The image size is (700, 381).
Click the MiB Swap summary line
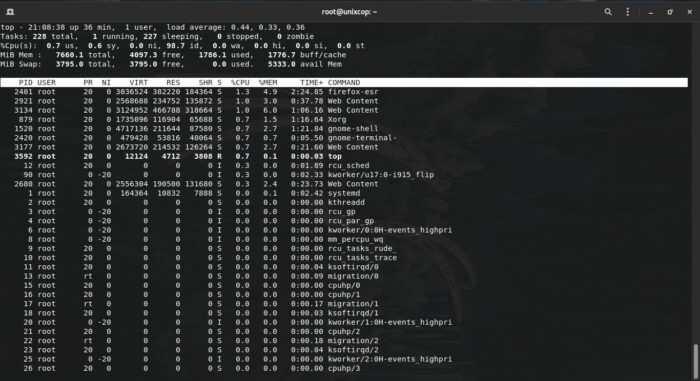click(x=171, y=64)
